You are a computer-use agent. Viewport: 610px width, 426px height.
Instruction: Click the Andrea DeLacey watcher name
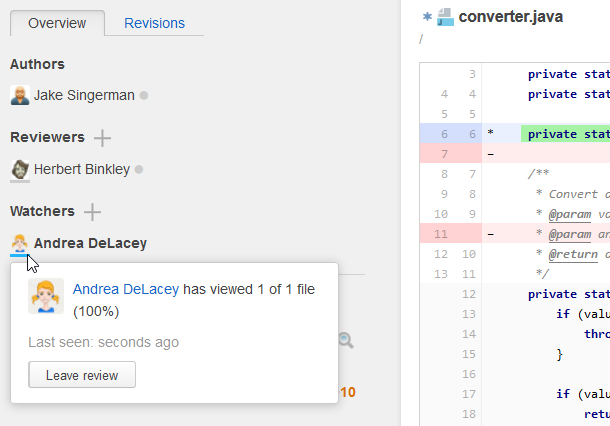coord(90,243)
